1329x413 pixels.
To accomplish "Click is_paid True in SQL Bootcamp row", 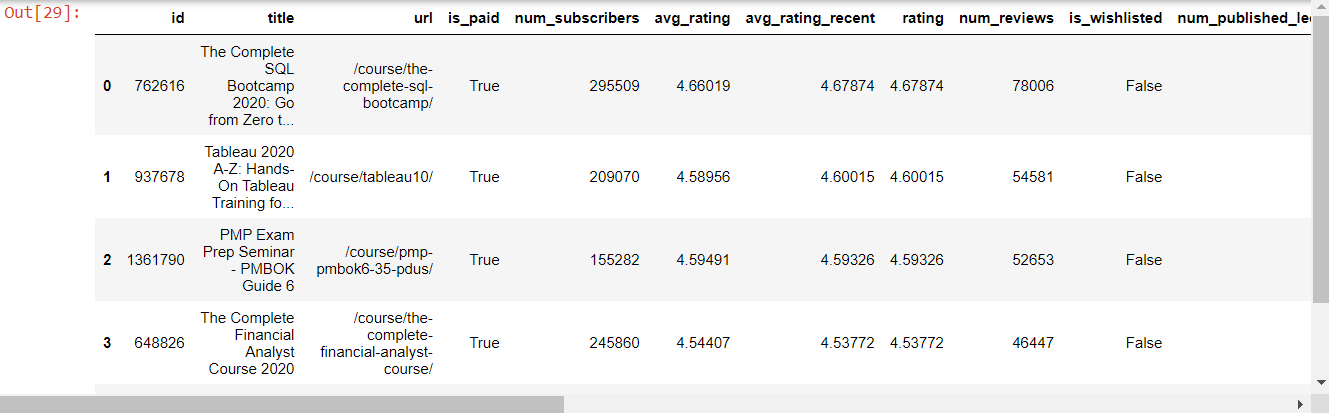I will pos(484,86).
